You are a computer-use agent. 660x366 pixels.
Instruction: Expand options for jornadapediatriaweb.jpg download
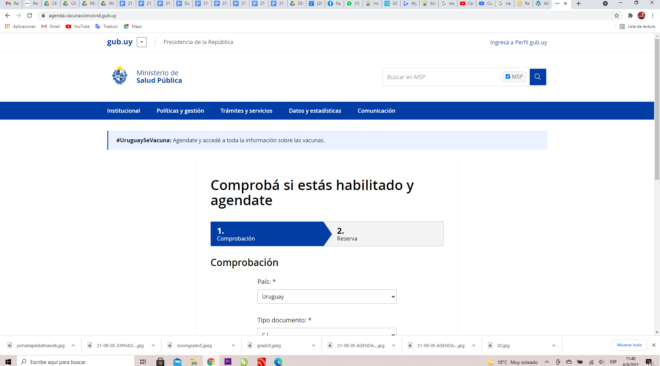coord(73,345)
